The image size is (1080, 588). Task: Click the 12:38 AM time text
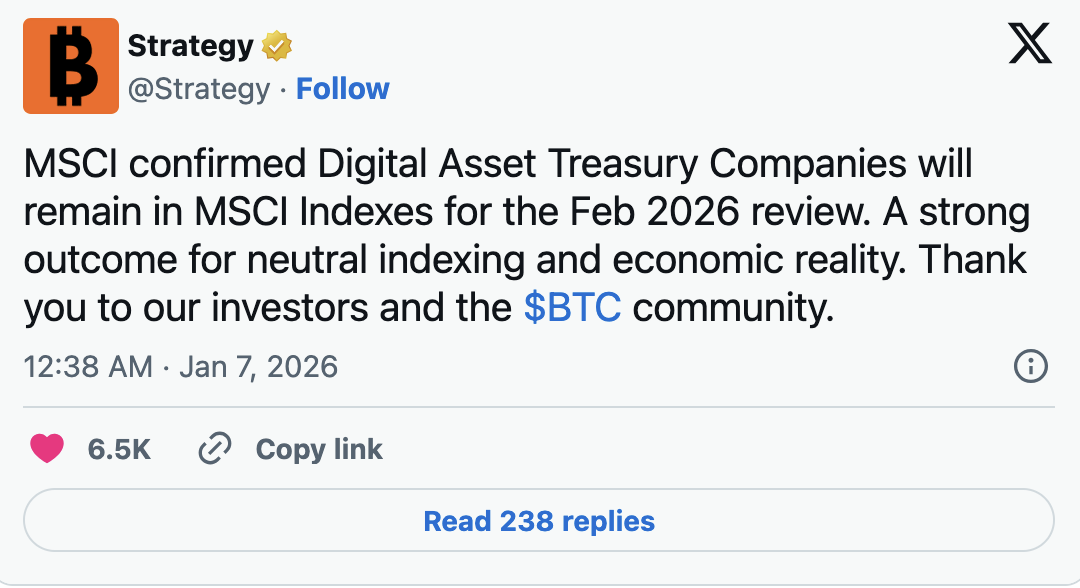(x=88, y=367)
